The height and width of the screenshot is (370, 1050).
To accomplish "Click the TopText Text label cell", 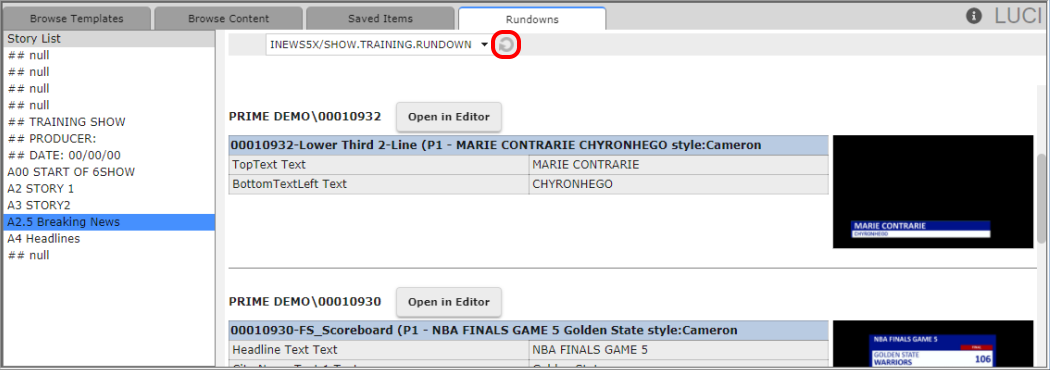I will click(378, 165).
